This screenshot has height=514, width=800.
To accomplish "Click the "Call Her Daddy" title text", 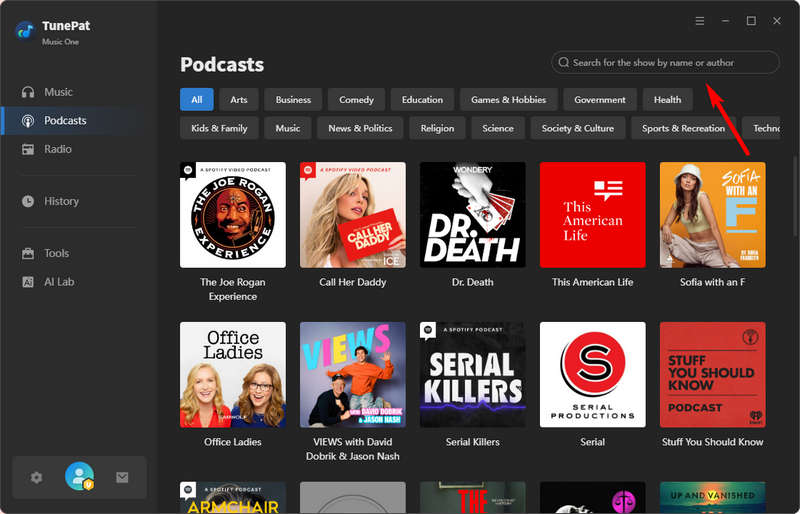I will pyautogui.click(x=353, y=282).
